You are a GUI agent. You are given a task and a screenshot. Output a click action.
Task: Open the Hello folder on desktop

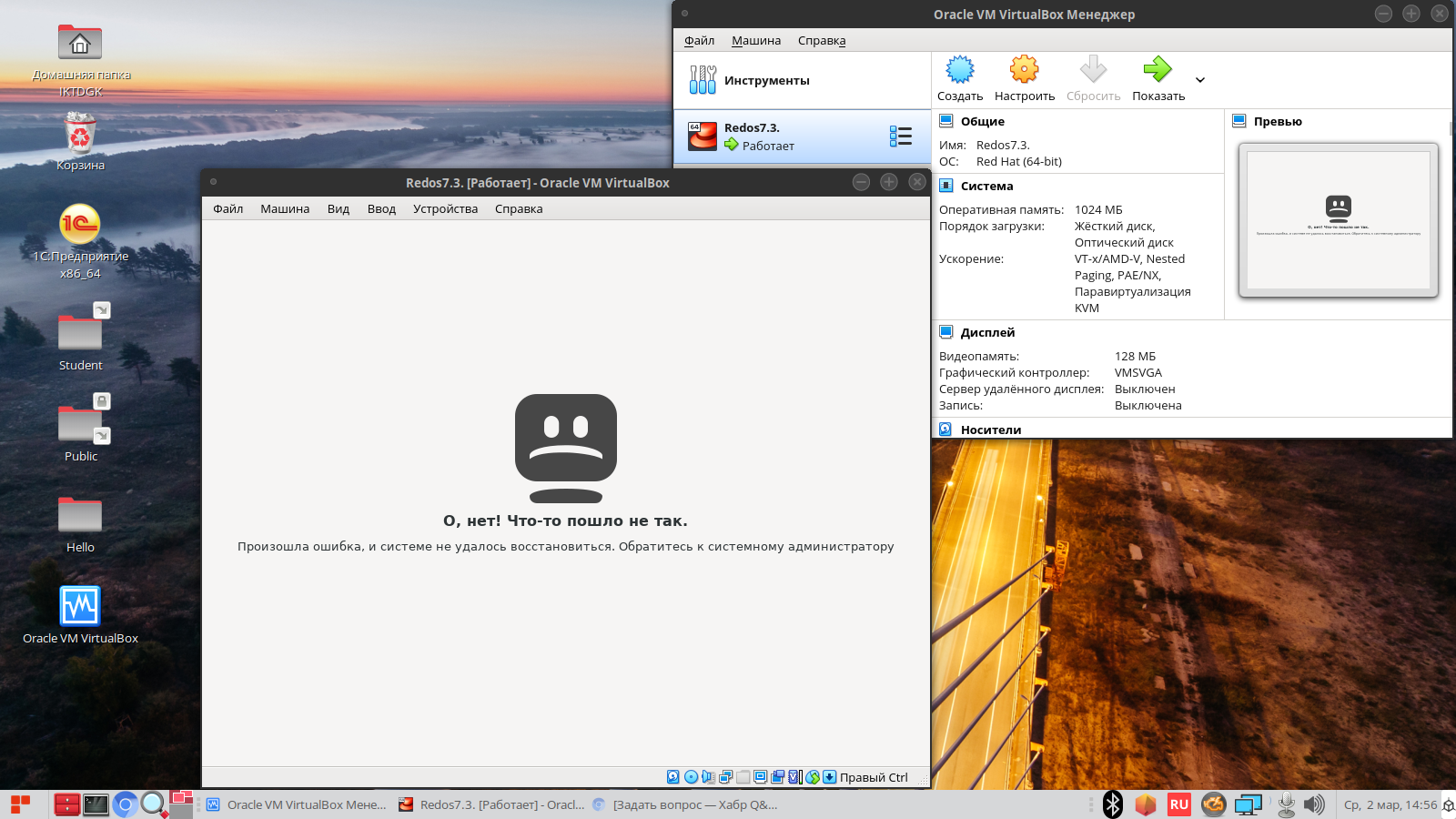coord(80,523)
